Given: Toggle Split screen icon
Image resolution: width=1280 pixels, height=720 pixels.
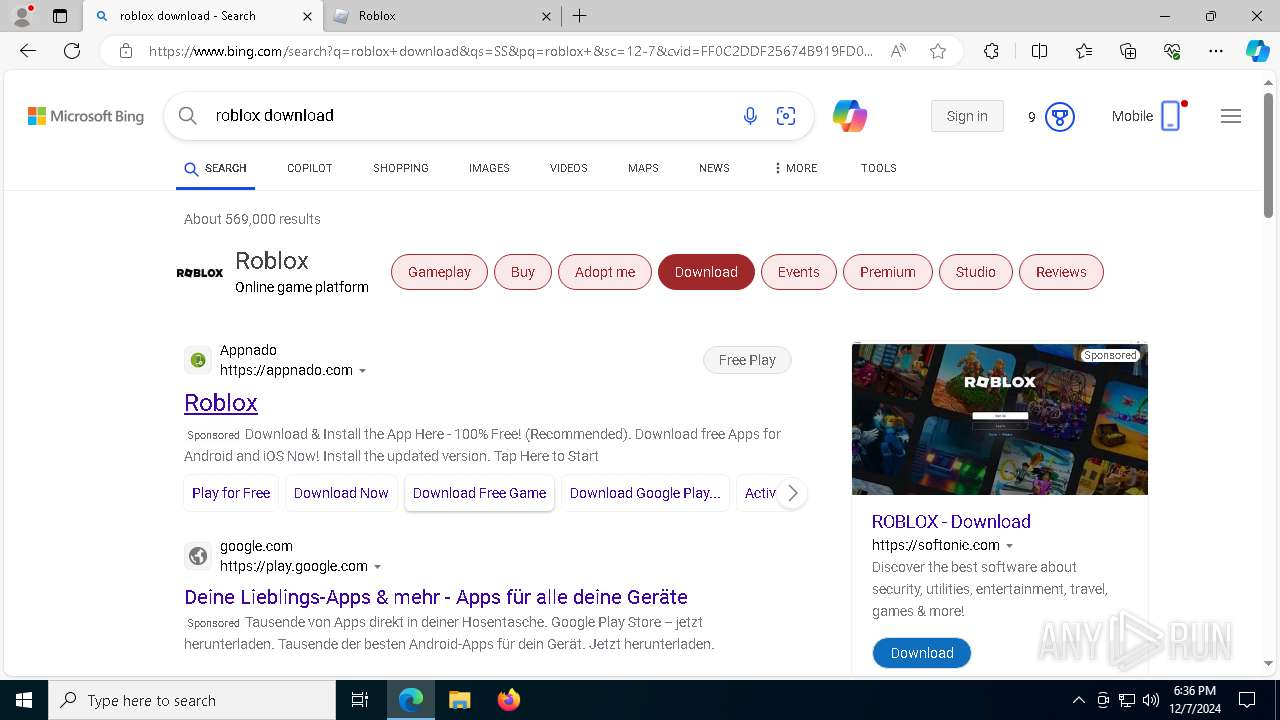Looking at the screenshot, I should [1039, 51].
